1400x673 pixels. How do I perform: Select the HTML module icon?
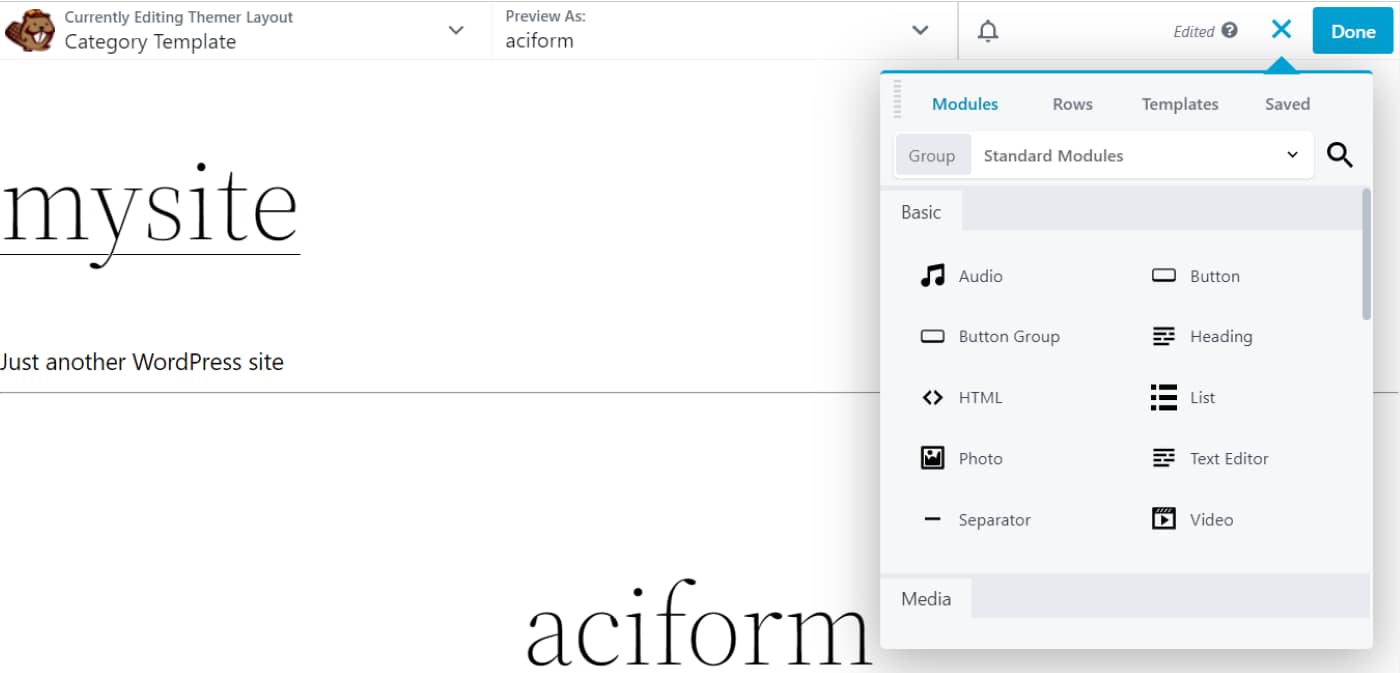(932, 398)
